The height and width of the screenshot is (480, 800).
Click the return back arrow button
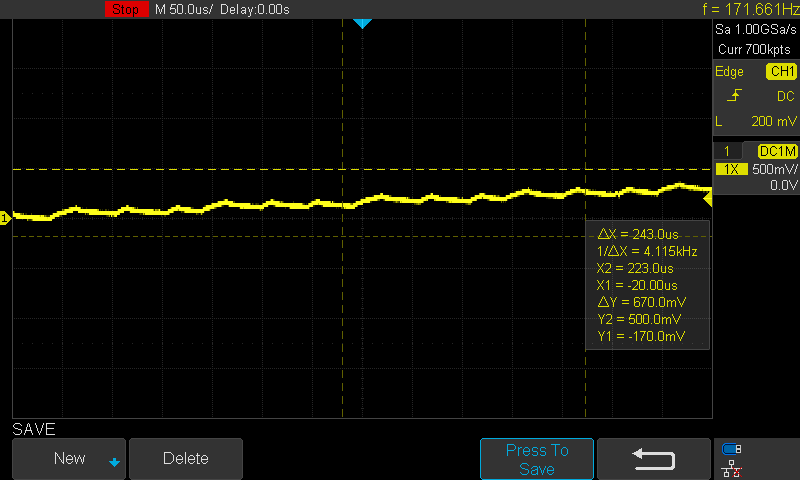tap(654, 459)
